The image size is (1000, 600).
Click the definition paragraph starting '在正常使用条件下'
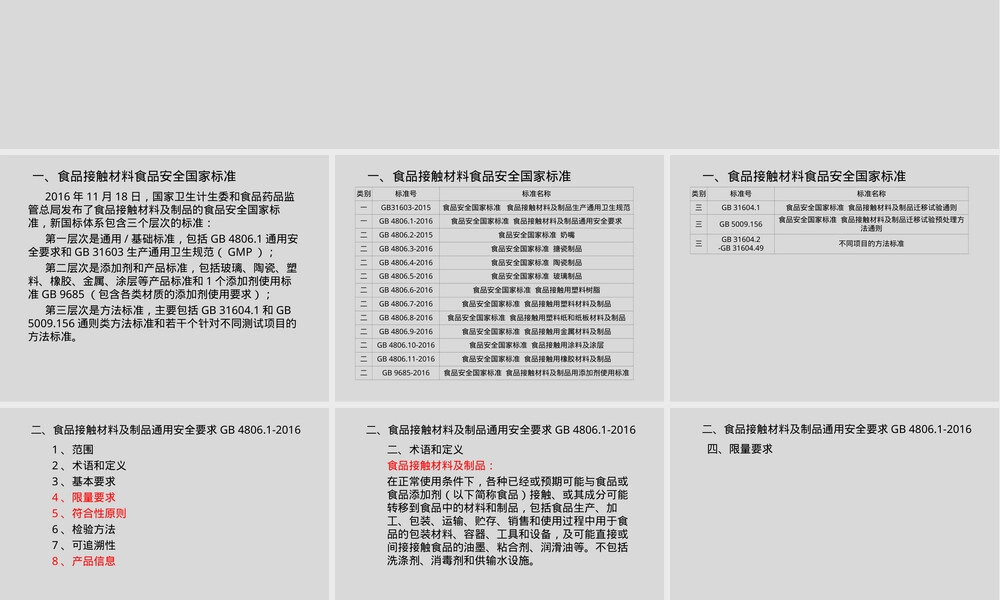(507, 521)
